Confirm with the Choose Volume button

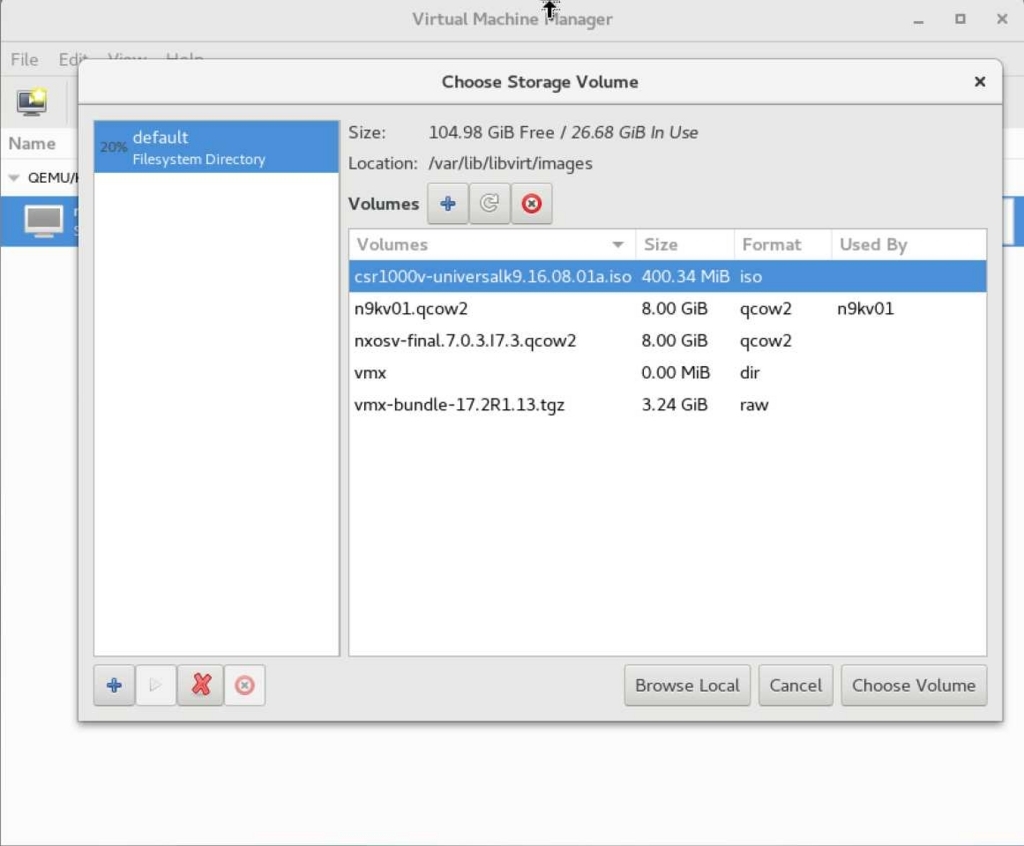[914, 685]
